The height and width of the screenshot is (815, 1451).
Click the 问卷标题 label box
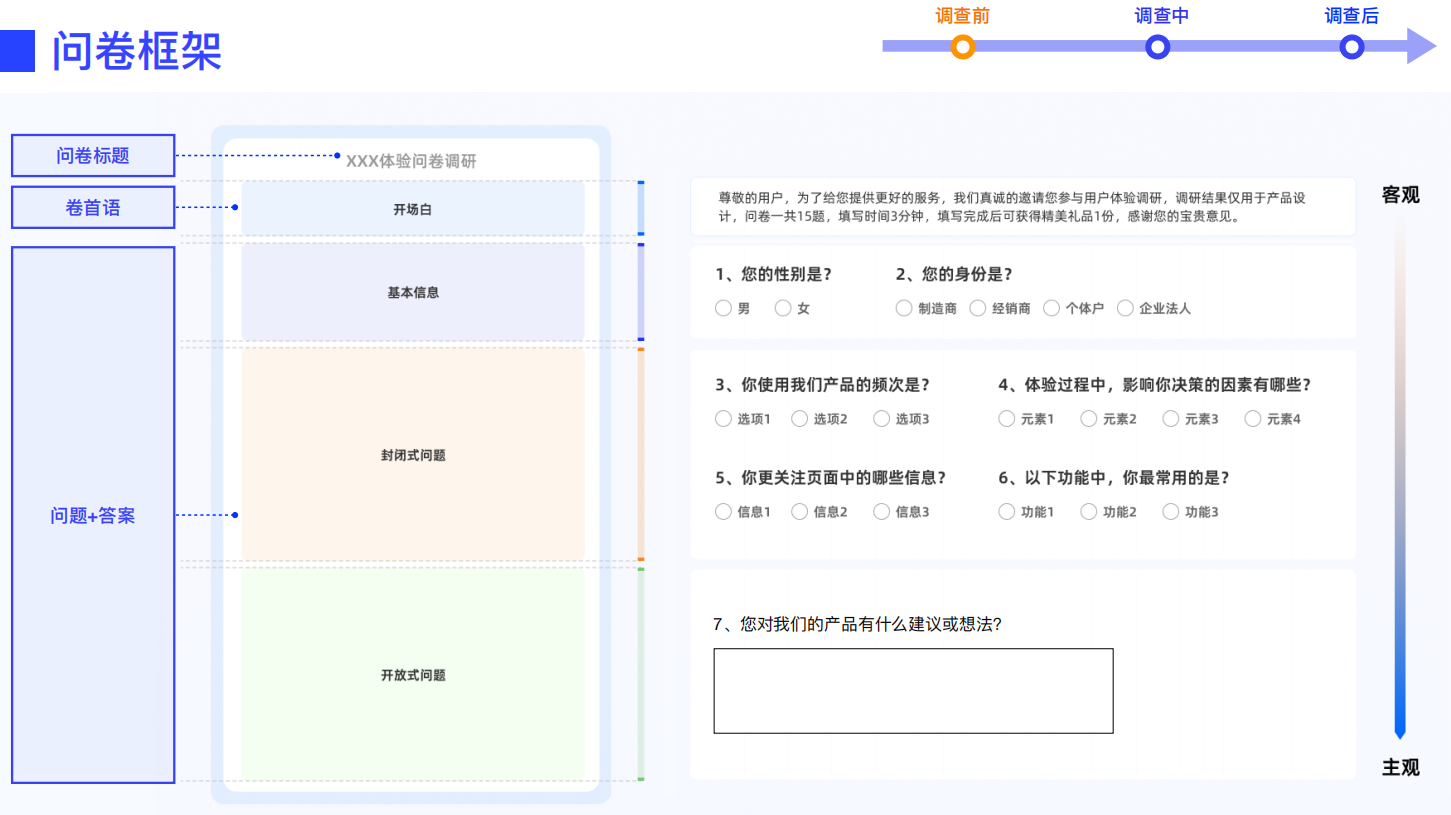click(93, 155)
